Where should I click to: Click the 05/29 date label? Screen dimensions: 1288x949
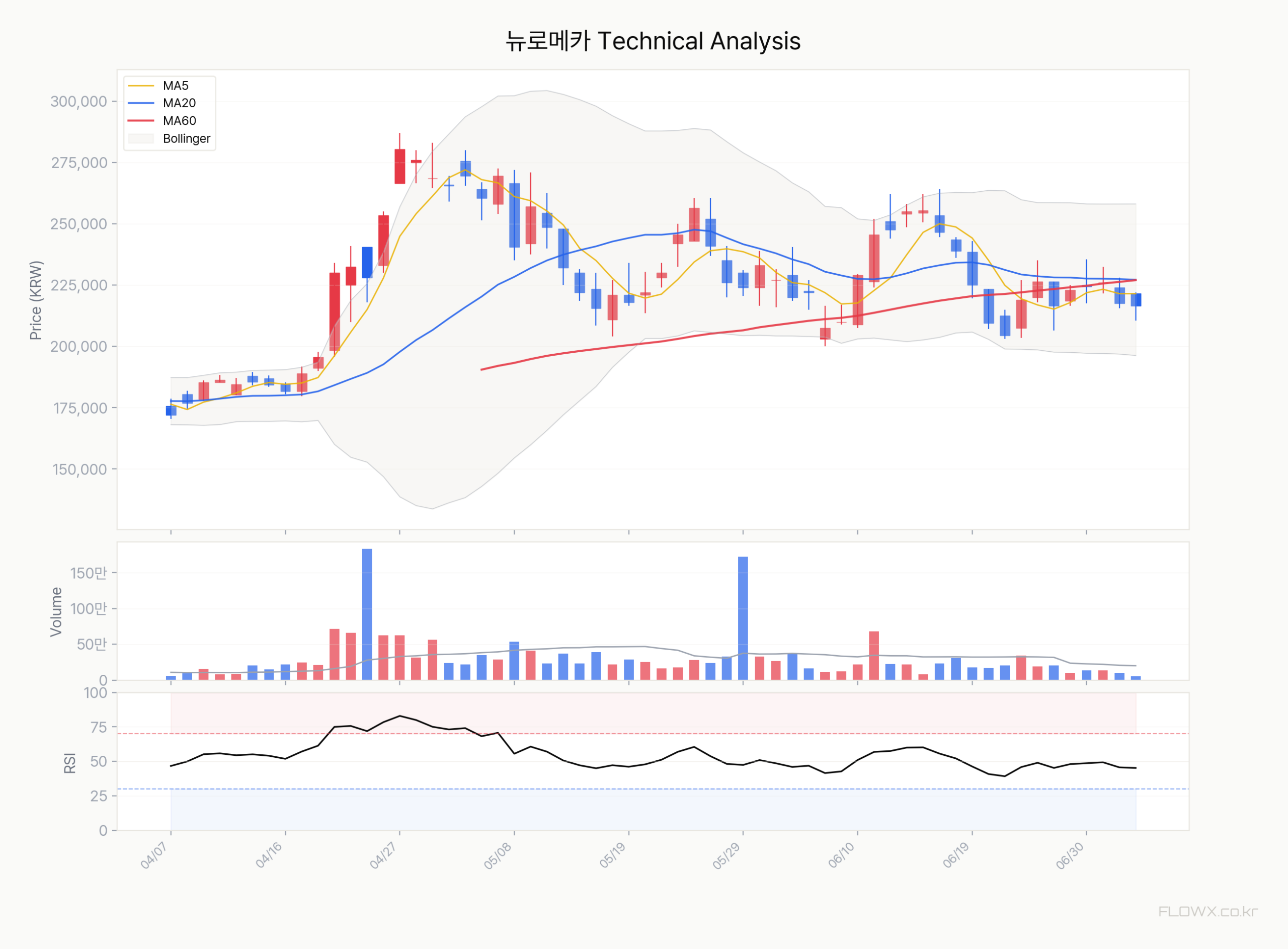pyautogui.click(x=727, y=855)
